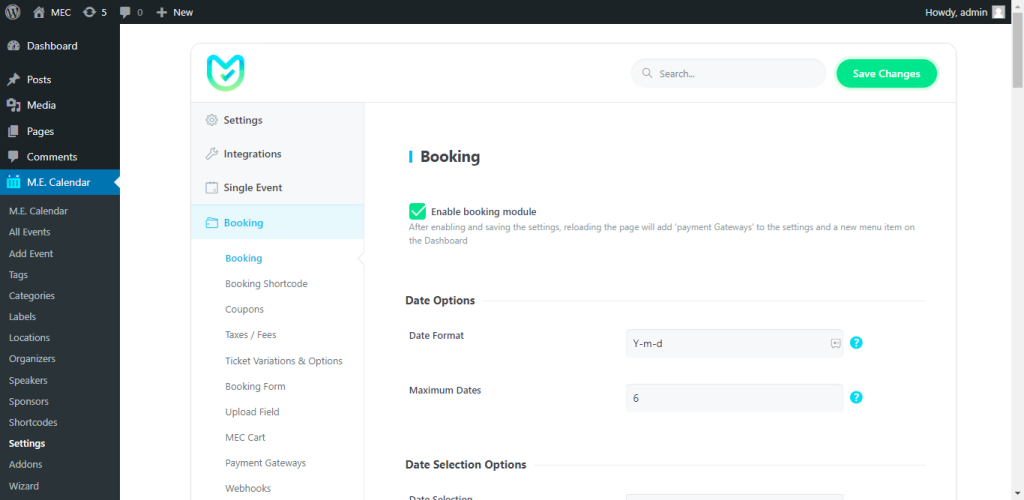Click the admin avatar icon
The image size is (1024, 500).
(998, 12)
